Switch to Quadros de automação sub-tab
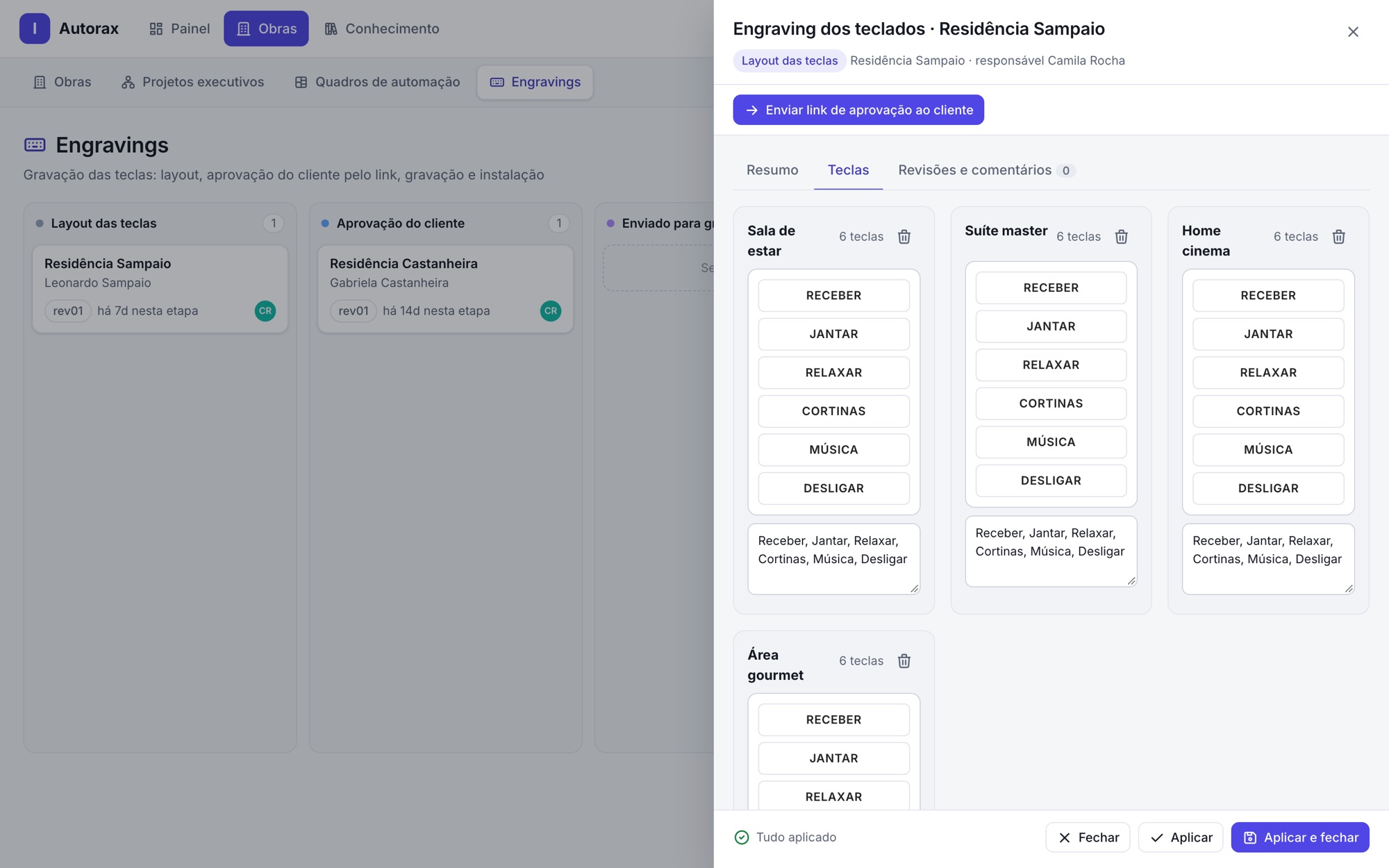 [377, 82]
